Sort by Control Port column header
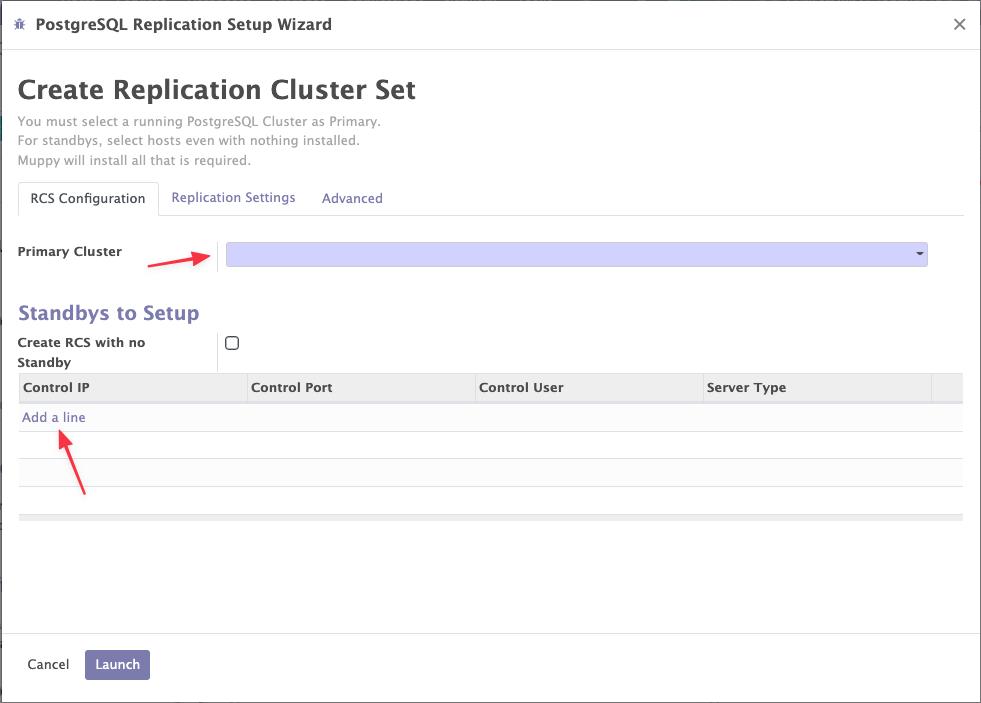 tap(361, 388)
